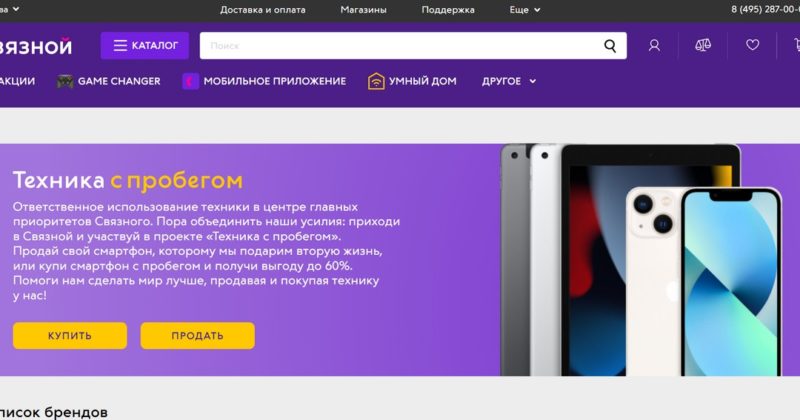Click the yellow Купить button
The width and height of the screenshot is (800, 420).
coord(70,336)
